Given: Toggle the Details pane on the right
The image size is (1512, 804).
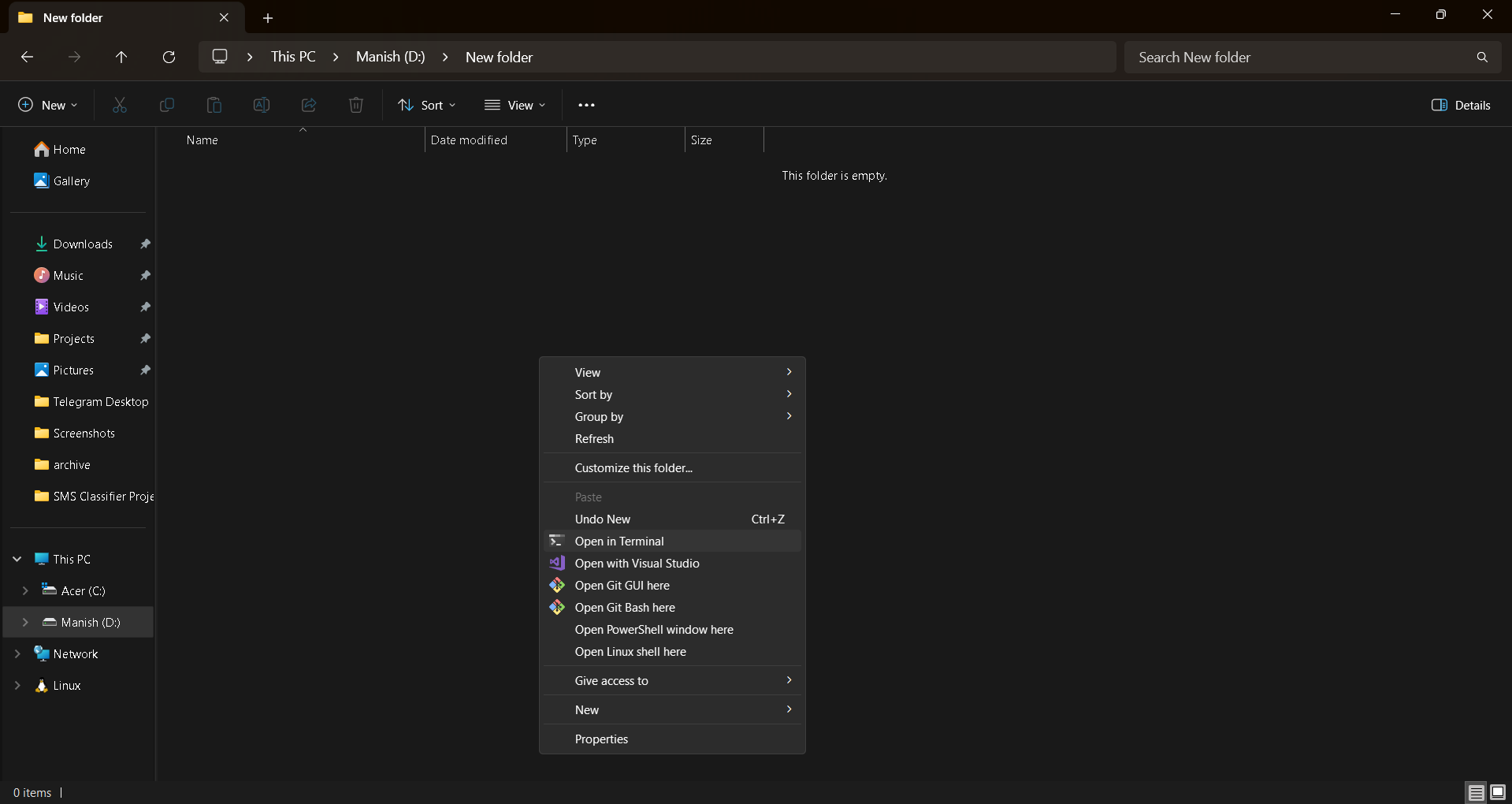Looking at the screenshot, I should click(1461, 105).
